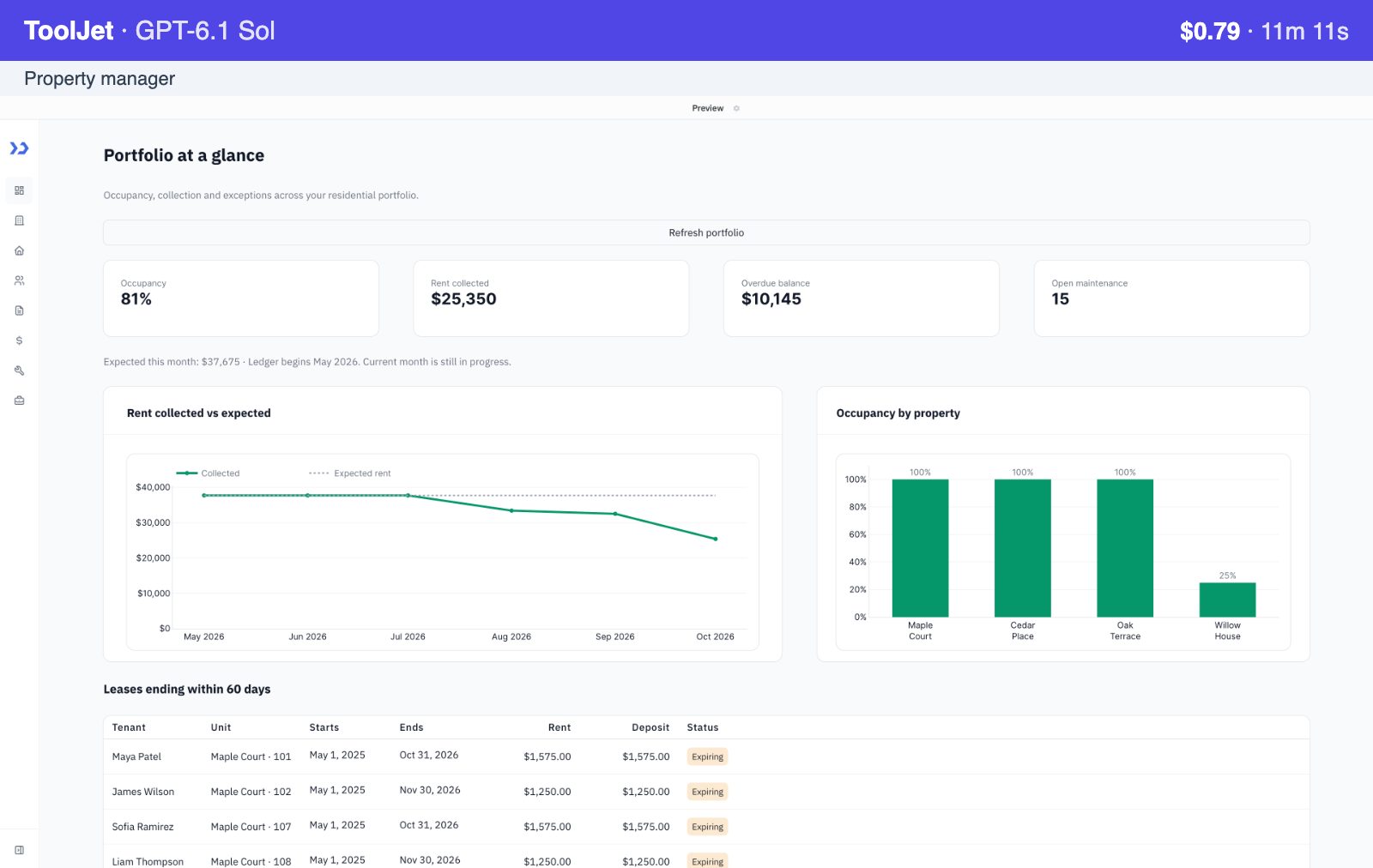Click the Refresh portfolio button

[706, 232]
